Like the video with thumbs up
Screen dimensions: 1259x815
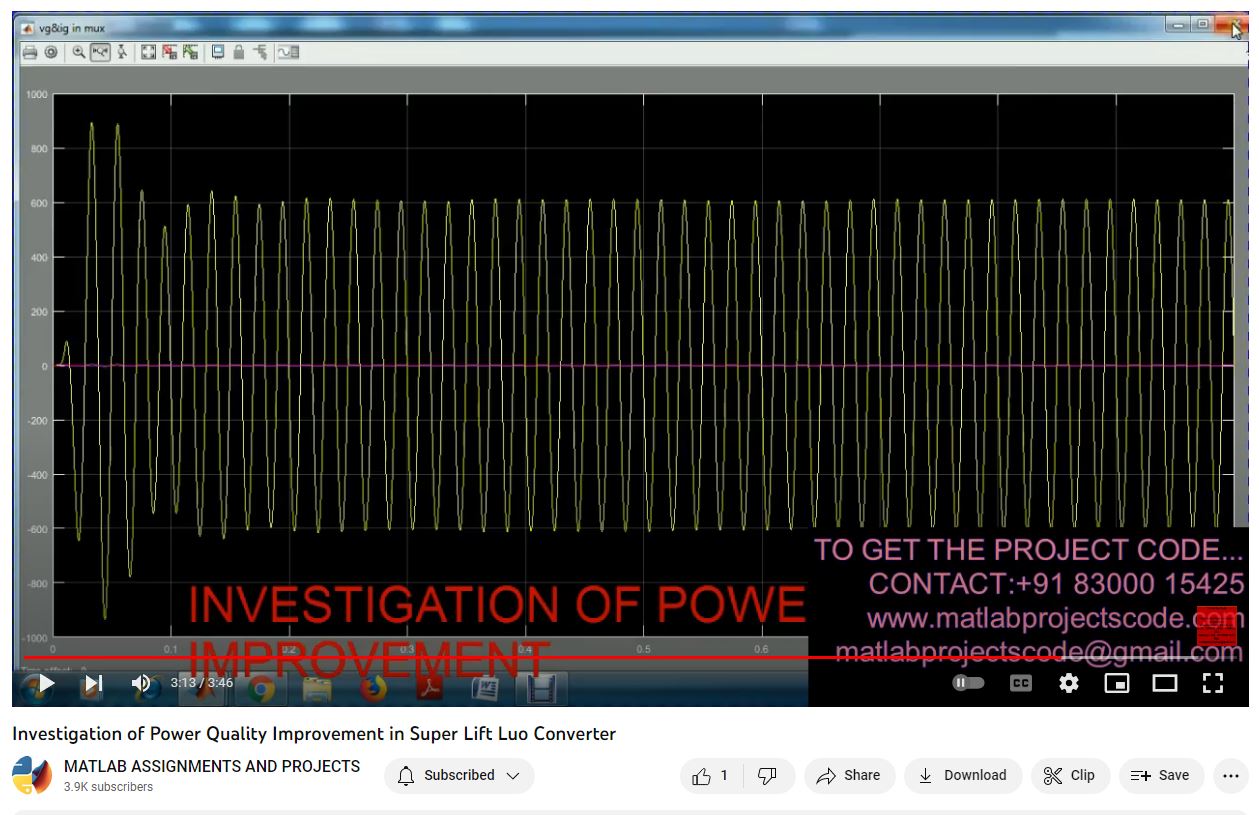tap(711, 776)
